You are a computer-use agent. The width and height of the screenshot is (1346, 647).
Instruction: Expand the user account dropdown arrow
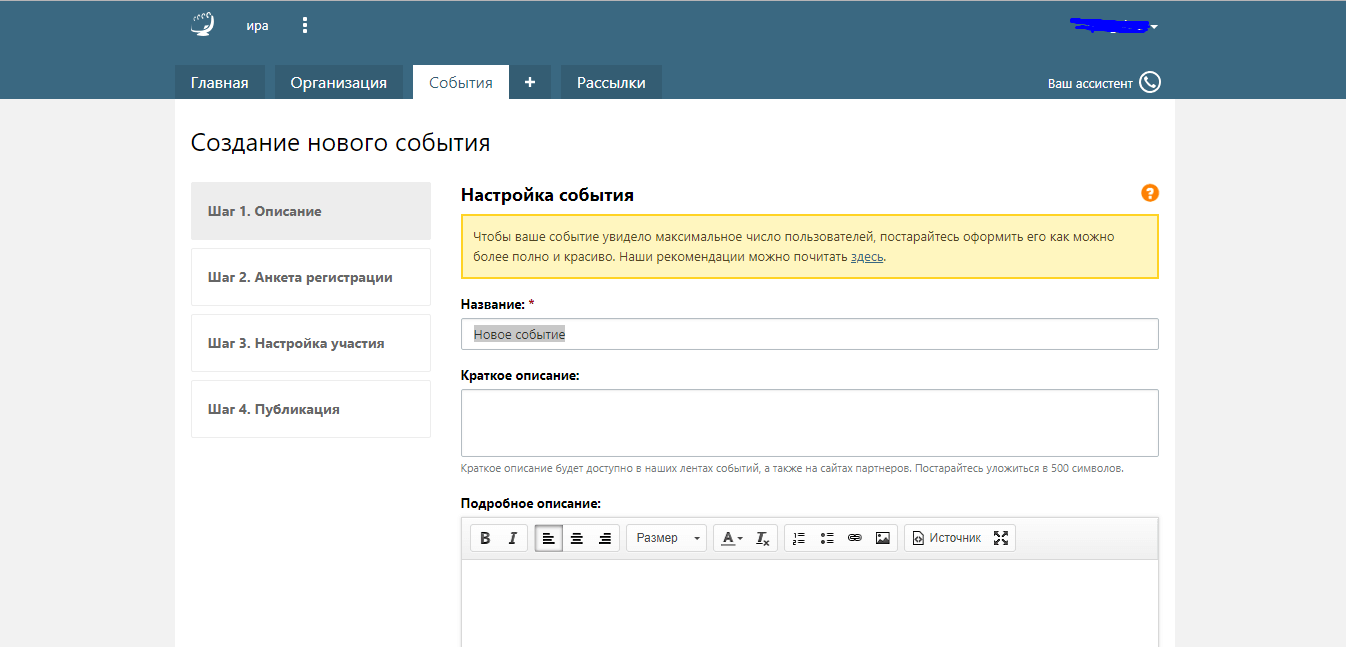pos(1154,27)
